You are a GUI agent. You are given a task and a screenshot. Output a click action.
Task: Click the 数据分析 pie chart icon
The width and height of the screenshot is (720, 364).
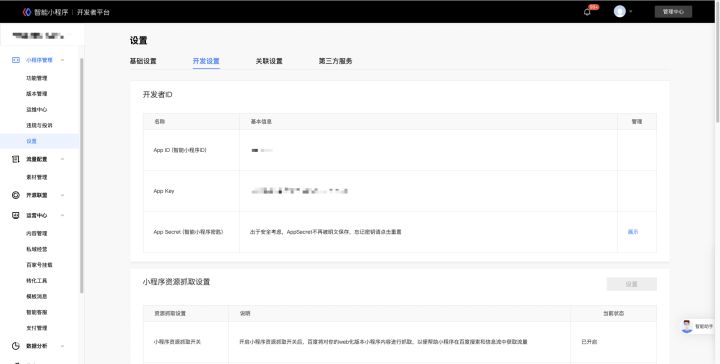click(16, 346)
